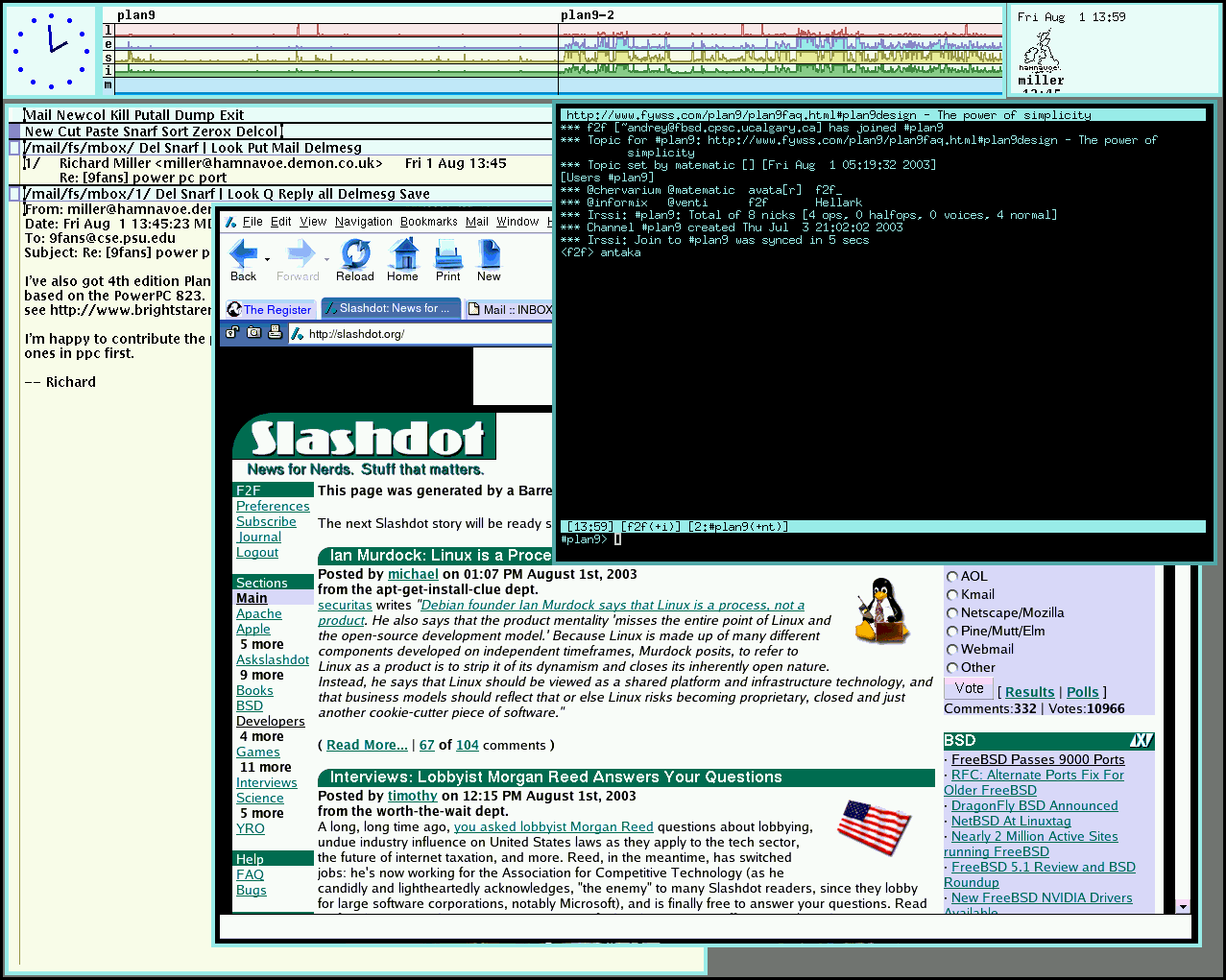The image size is (1226, 980).
Task: Open the Navigation menu
Action: (364, 222)
